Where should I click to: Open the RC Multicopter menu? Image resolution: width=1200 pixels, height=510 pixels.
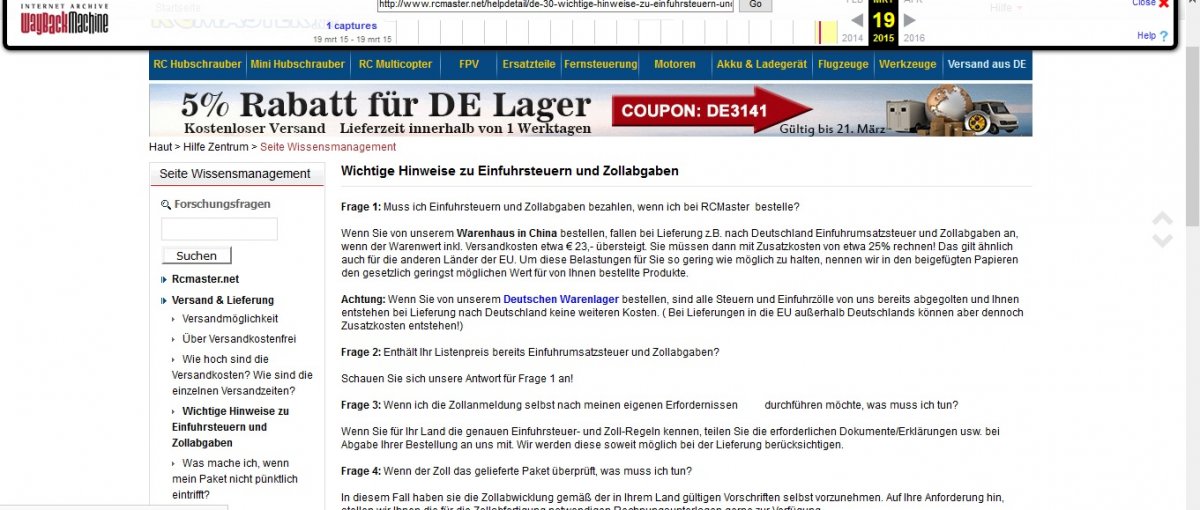coord(395,64)
